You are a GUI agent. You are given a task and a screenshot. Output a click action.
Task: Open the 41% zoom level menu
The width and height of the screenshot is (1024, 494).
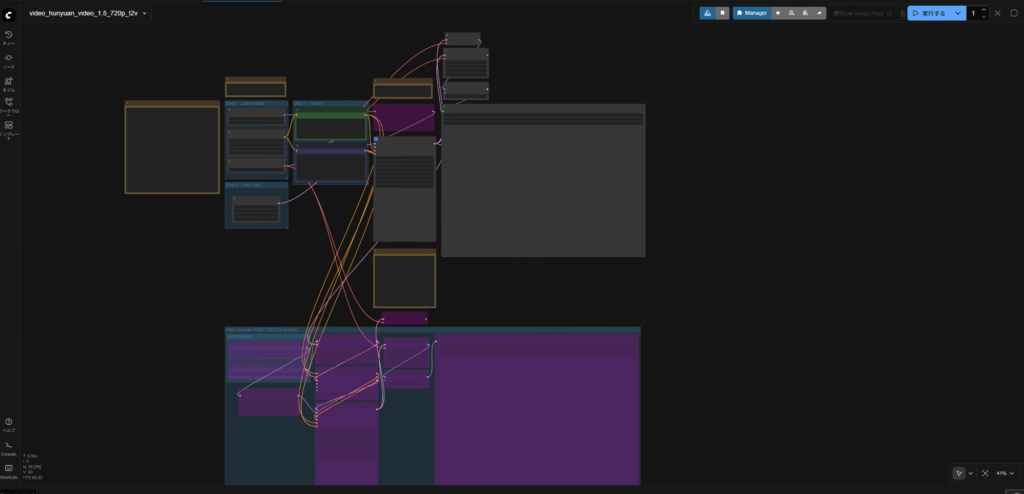point(1003,473)
